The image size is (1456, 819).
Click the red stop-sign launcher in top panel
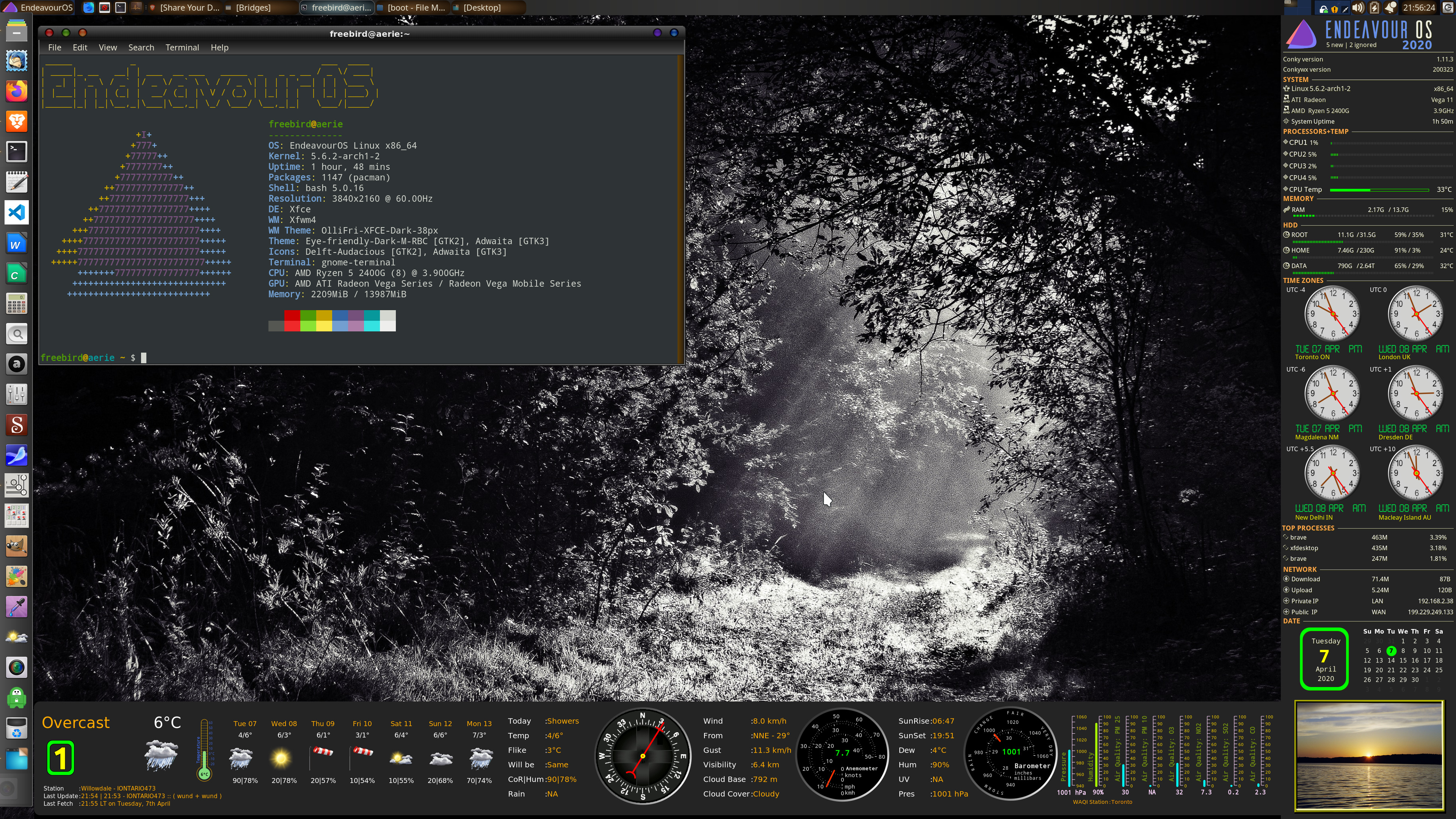click(x=105, y=7)
